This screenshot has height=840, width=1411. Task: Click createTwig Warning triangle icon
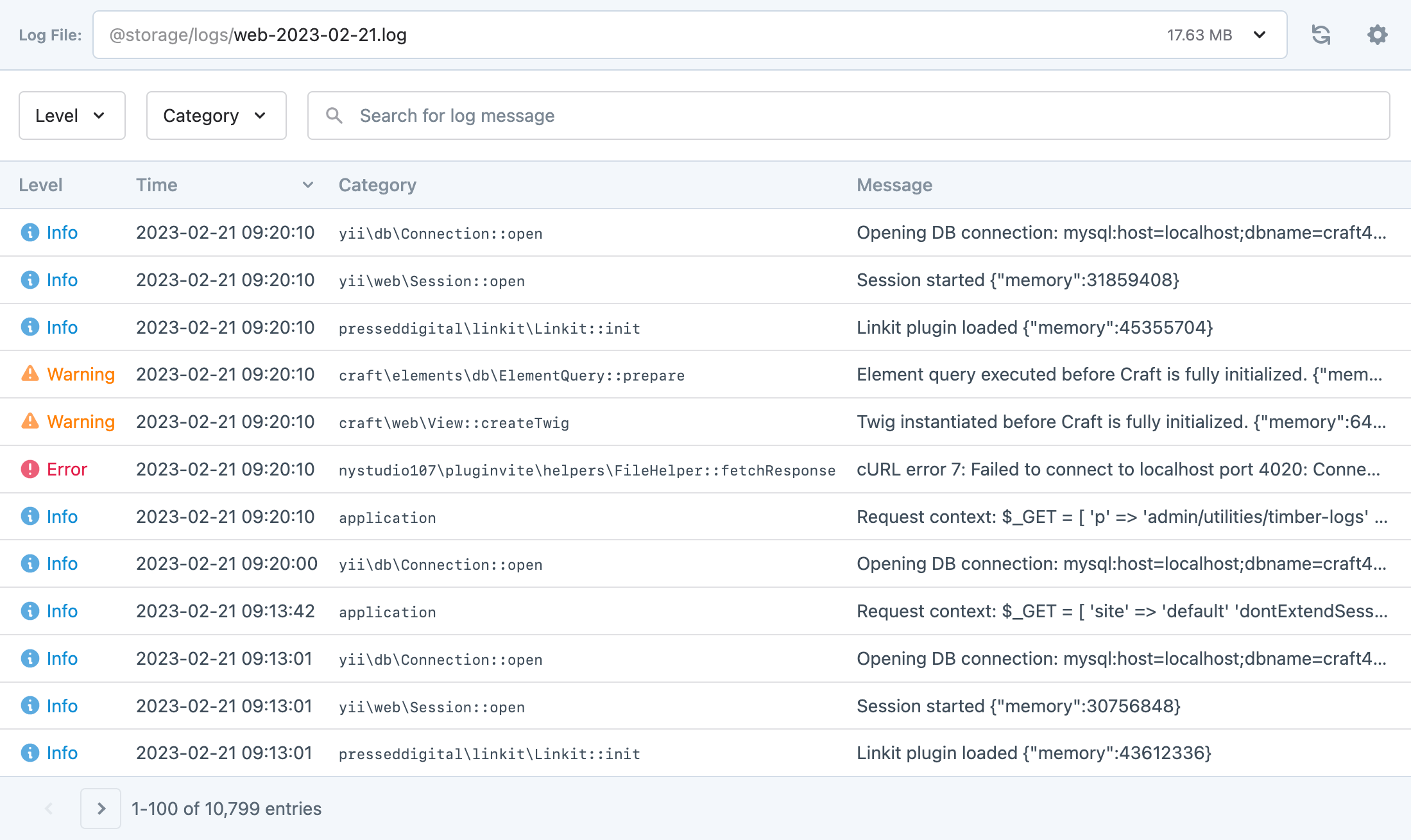tap(30, 421)
